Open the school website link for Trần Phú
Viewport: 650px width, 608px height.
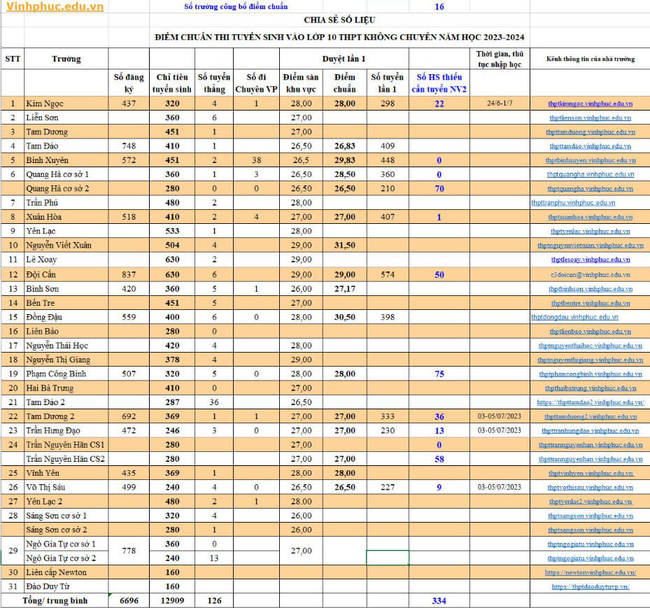click(x=573, y=203)
